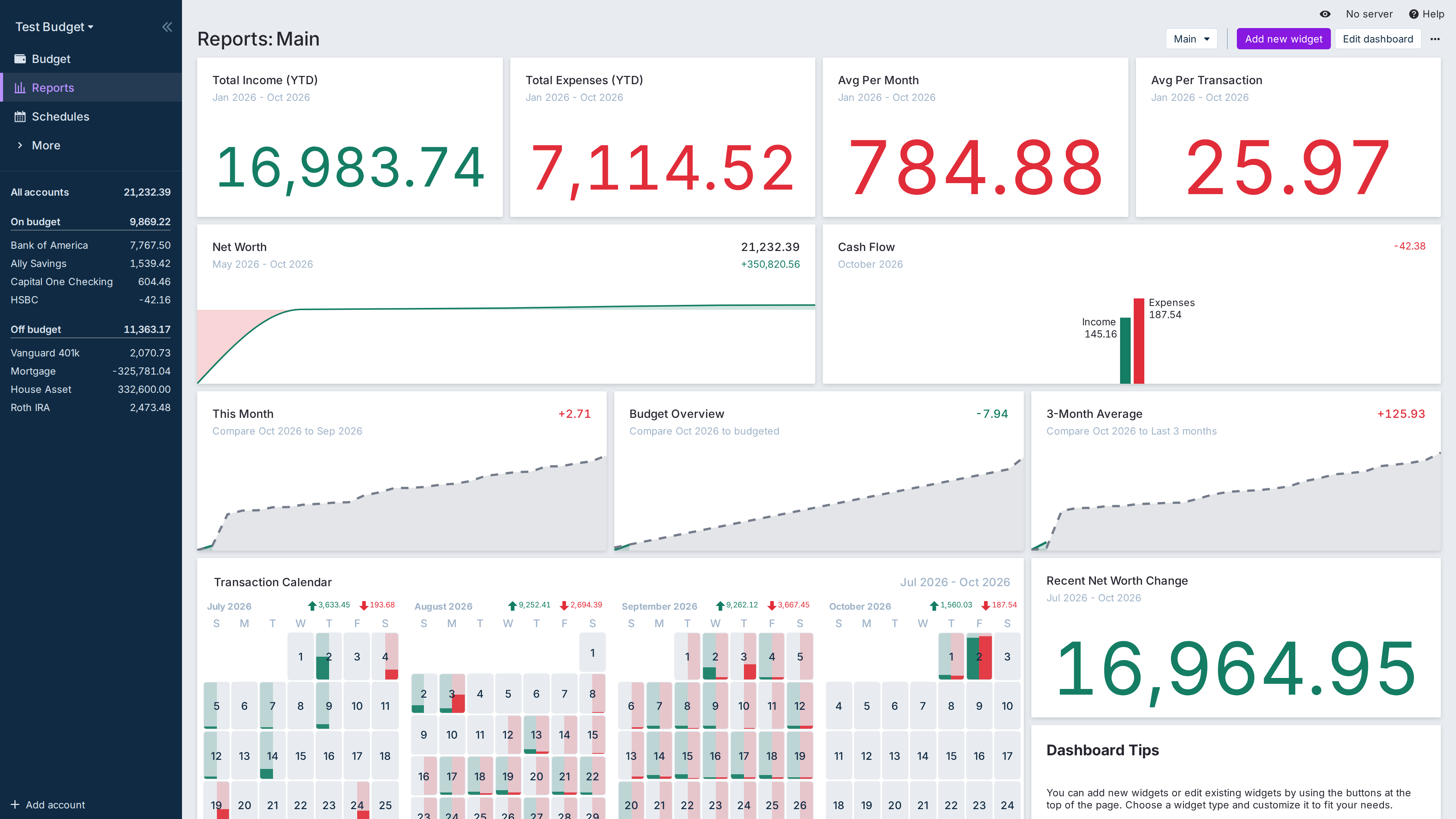Select the Ally Savings account
Image resolution: width=1456 pixels, height=819 pixels.
(x=91, y=264)
